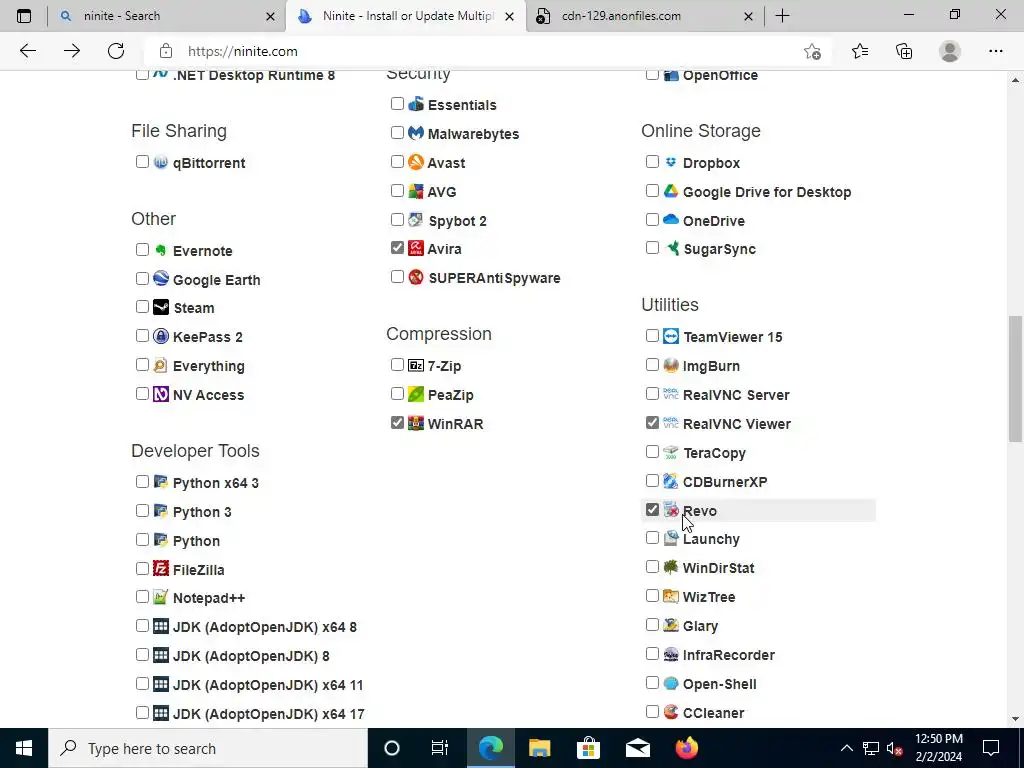The width and height of the screenshot is (1024, 768).
Task: Check the Python x64 3 checkbox
Action: coord(142,481)
